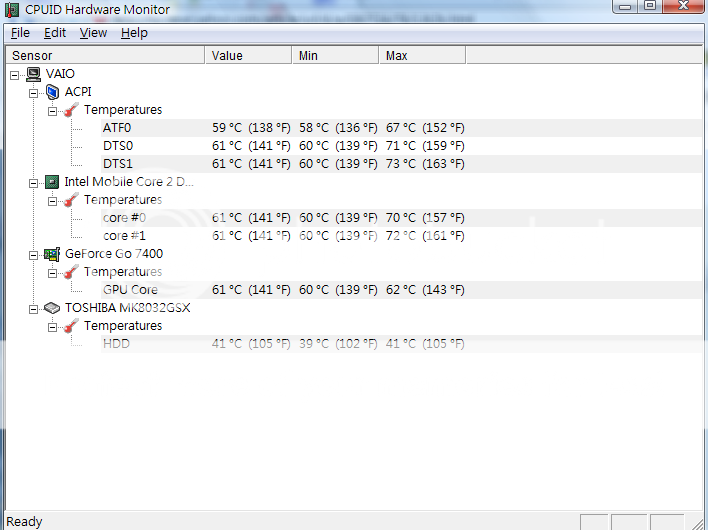
Task: Collapse Temperatures under TOSHIBA MK8032GSX
Action: (52, 327)
